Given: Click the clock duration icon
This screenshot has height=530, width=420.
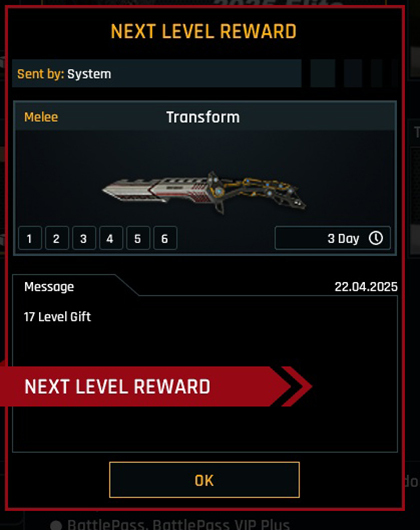Looking at the screenshot, I should pyautogui.click(x=376, y=238).
